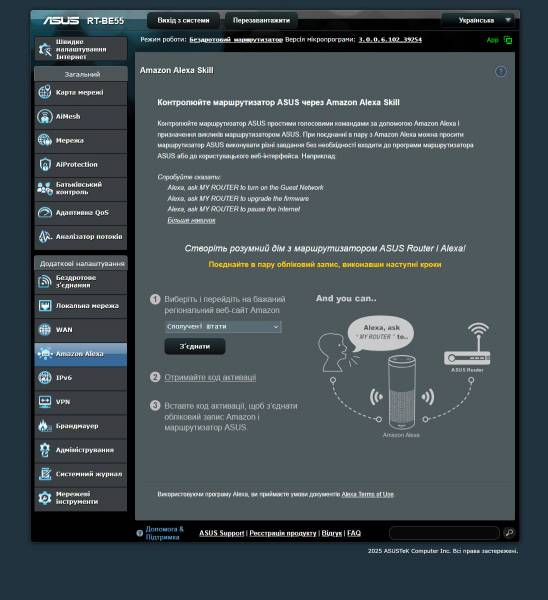
Task: Open the Мережеві інструменти tools icon
Action: click(x=45, y=497)
